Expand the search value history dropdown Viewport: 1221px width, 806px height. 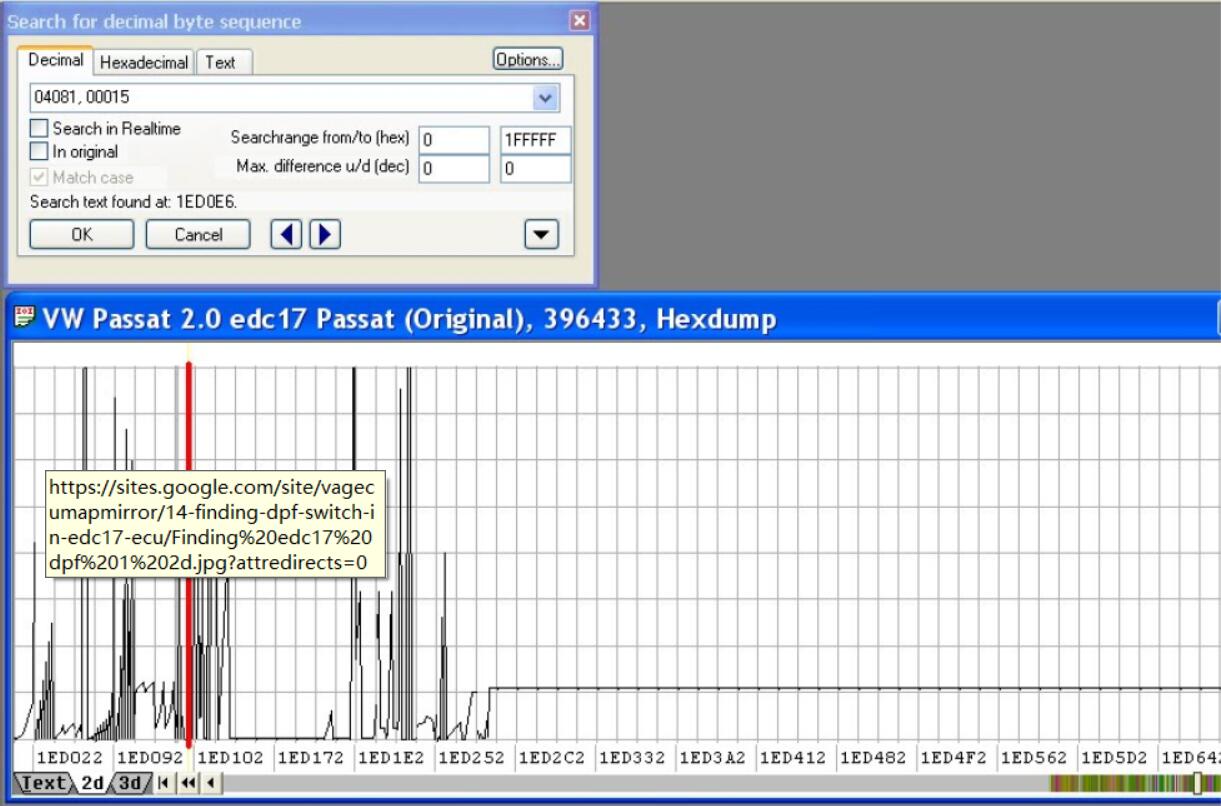pos(546,97)
